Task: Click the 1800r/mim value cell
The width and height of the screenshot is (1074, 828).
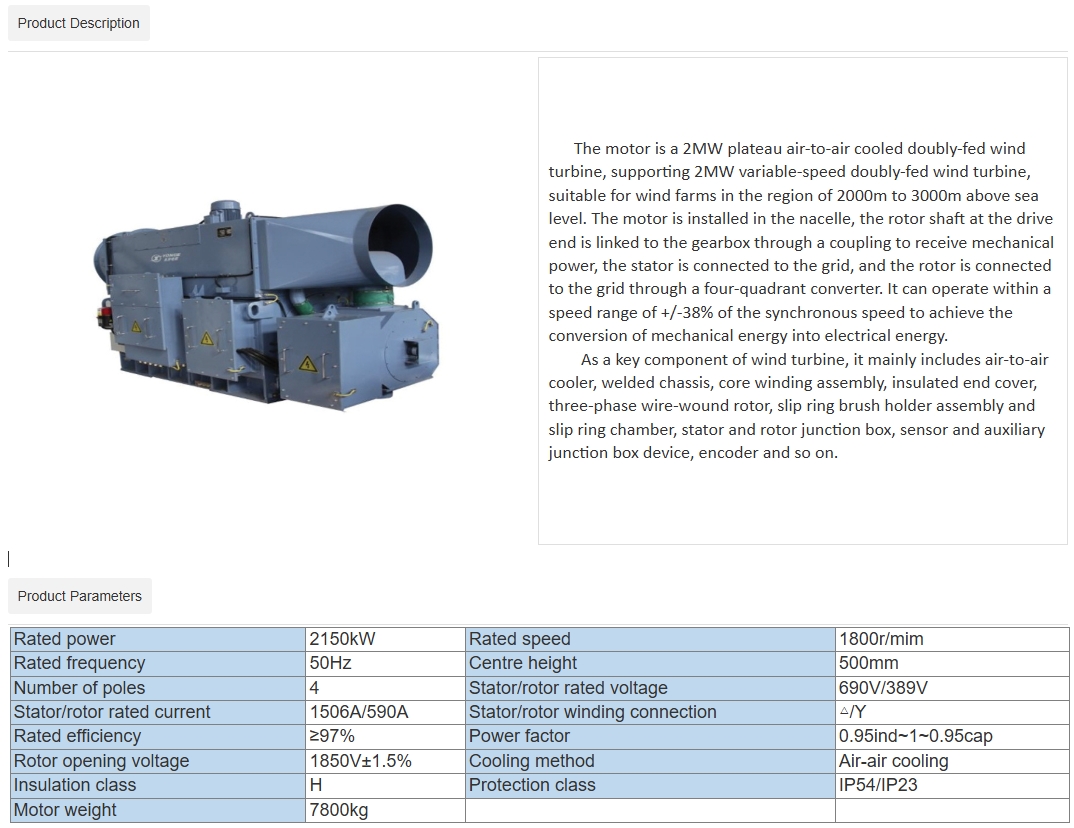Action: (x=951, y=639)
